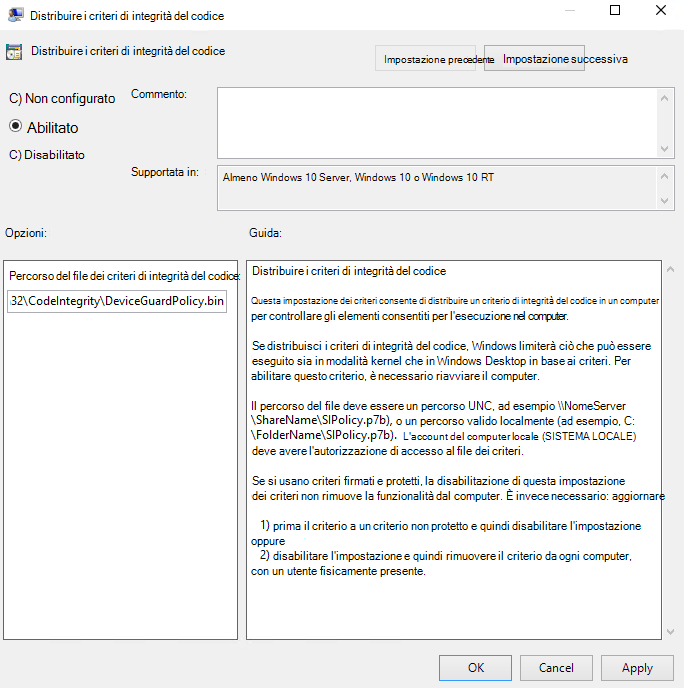Minimize the dialog window
The width and height of the screenshot is (684, 688).
tap(569, 10)
